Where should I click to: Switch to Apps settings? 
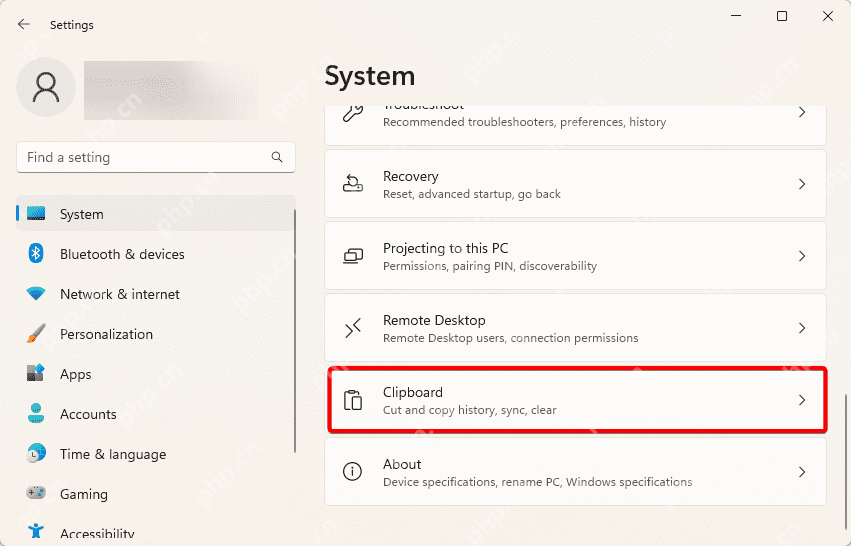(75, 374)
